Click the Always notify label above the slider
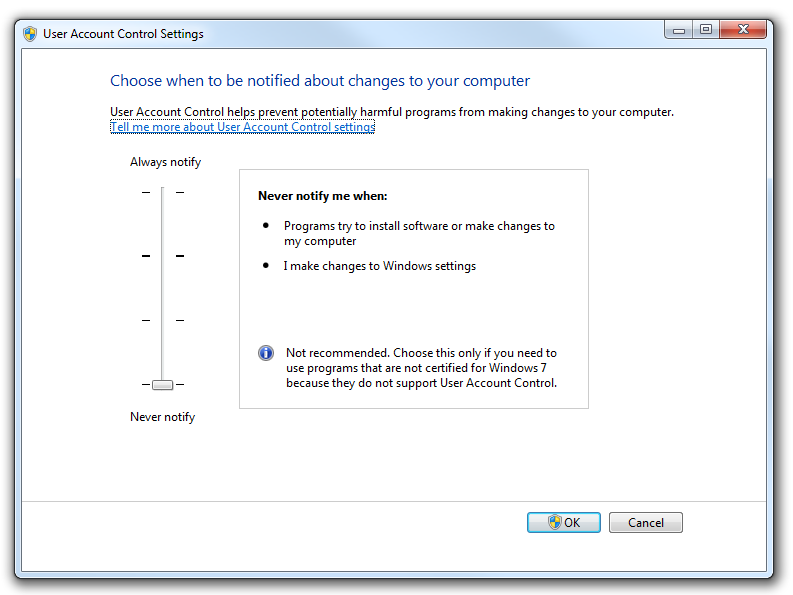This screenshot has height=595, width=793. 165,162
